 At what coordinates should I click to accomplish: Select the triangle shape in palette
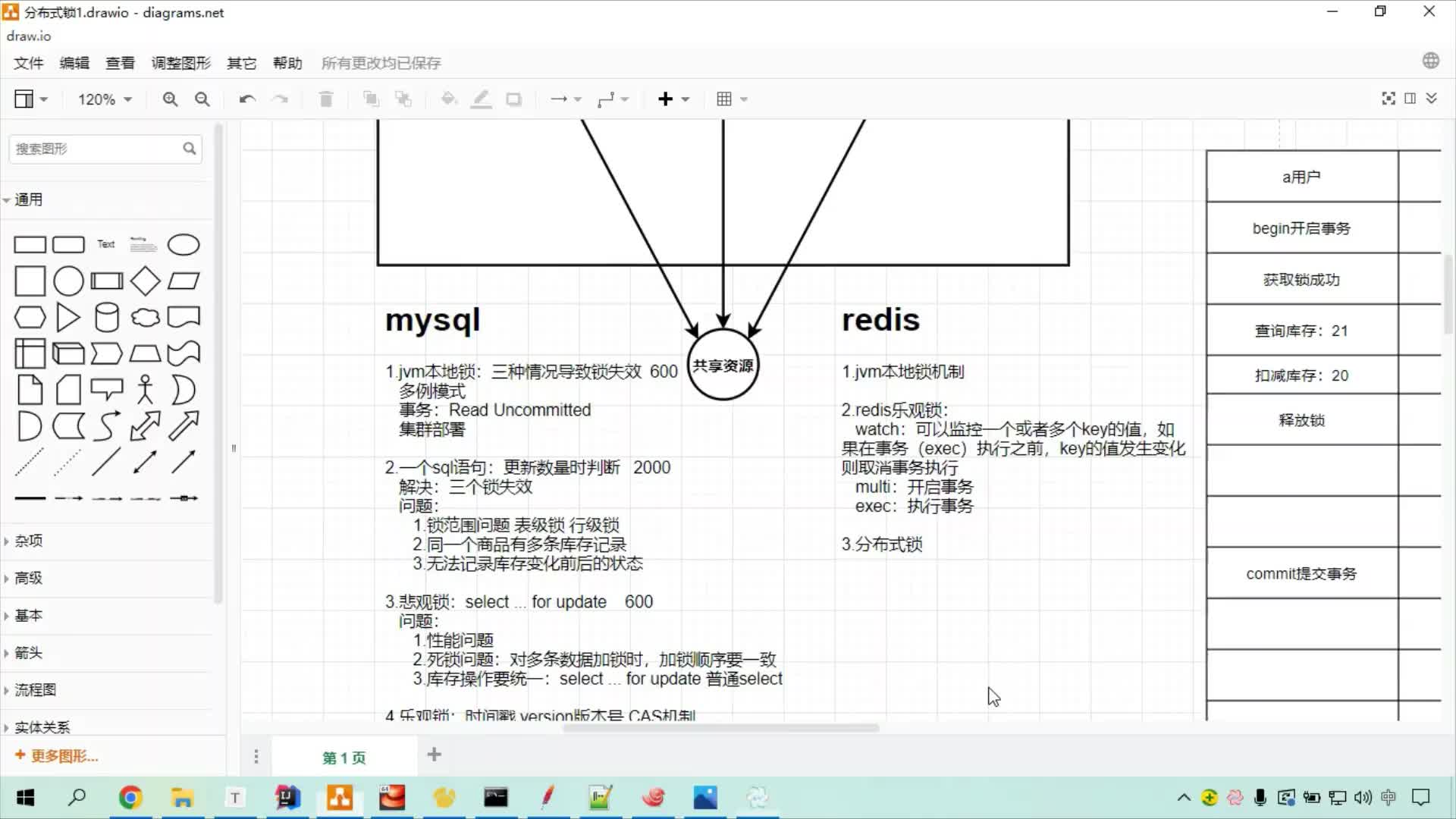pyautogui.click(x=68, y=318)
